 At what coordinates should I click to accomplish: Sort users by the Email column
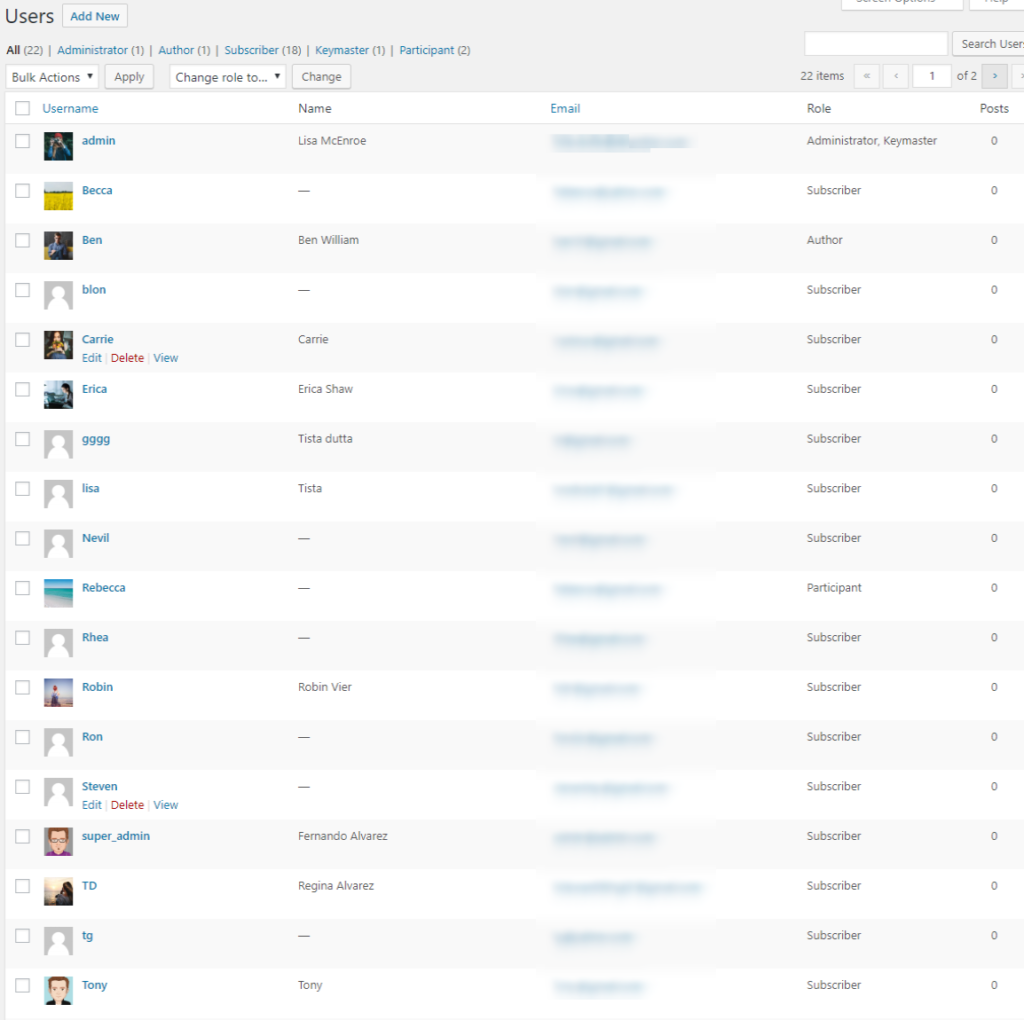coord(565,108)
